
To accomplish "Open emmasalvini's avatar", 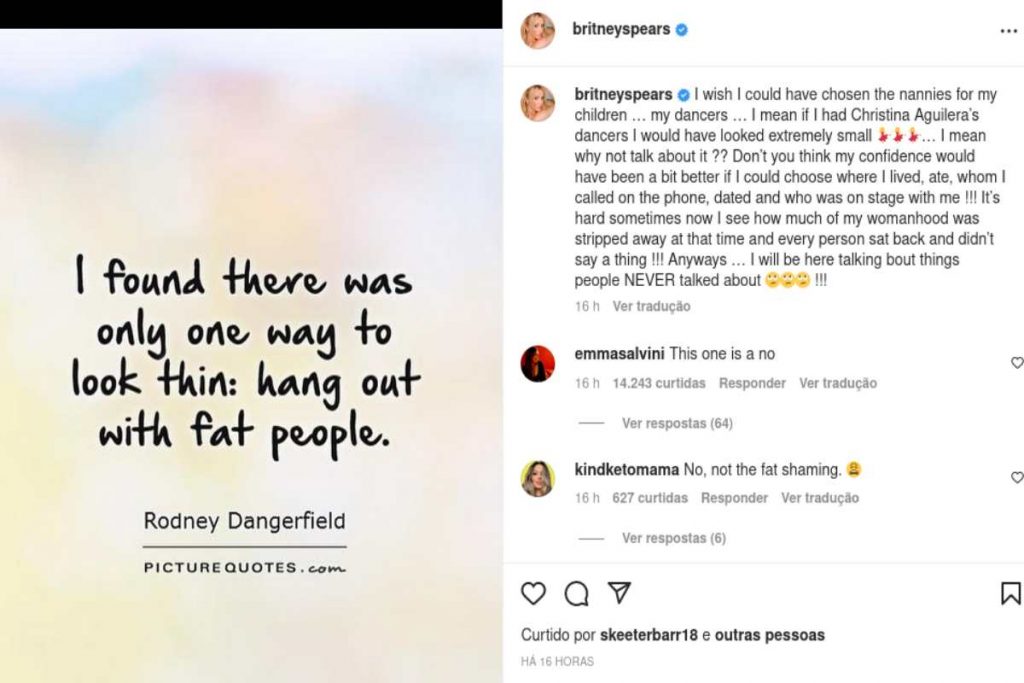I will pyautogui.click(x=537, y=363).
